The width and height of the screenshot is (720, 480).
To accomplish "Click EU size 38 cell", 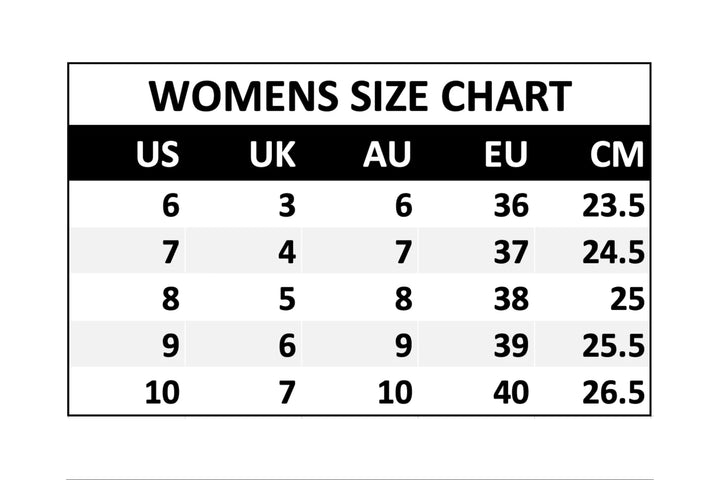I will pyautogui.click(x=510, y=299).
